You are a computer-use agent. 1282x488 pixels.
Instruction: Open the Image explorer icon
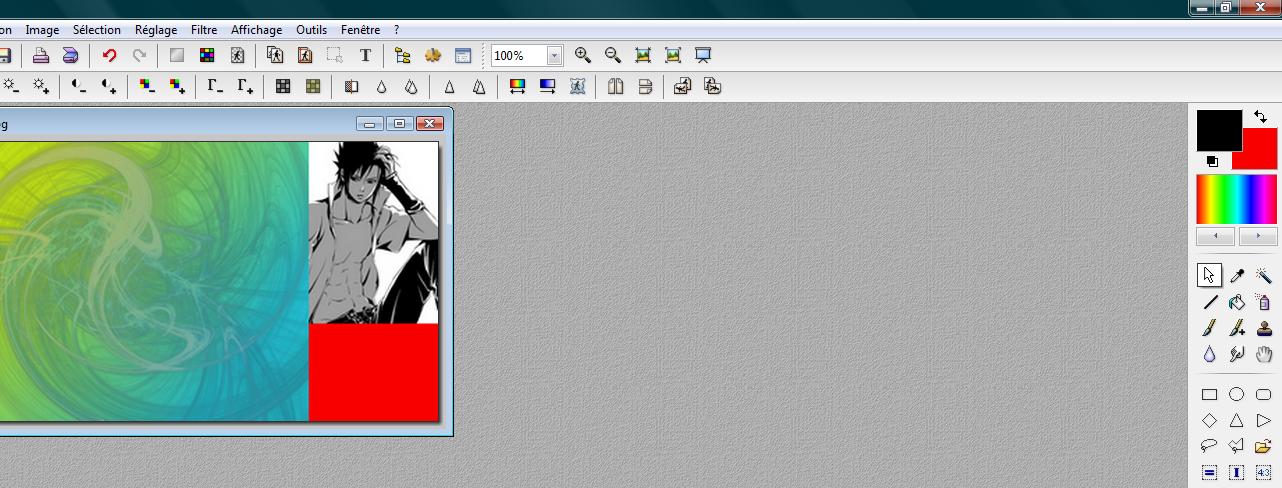point(403,56)
